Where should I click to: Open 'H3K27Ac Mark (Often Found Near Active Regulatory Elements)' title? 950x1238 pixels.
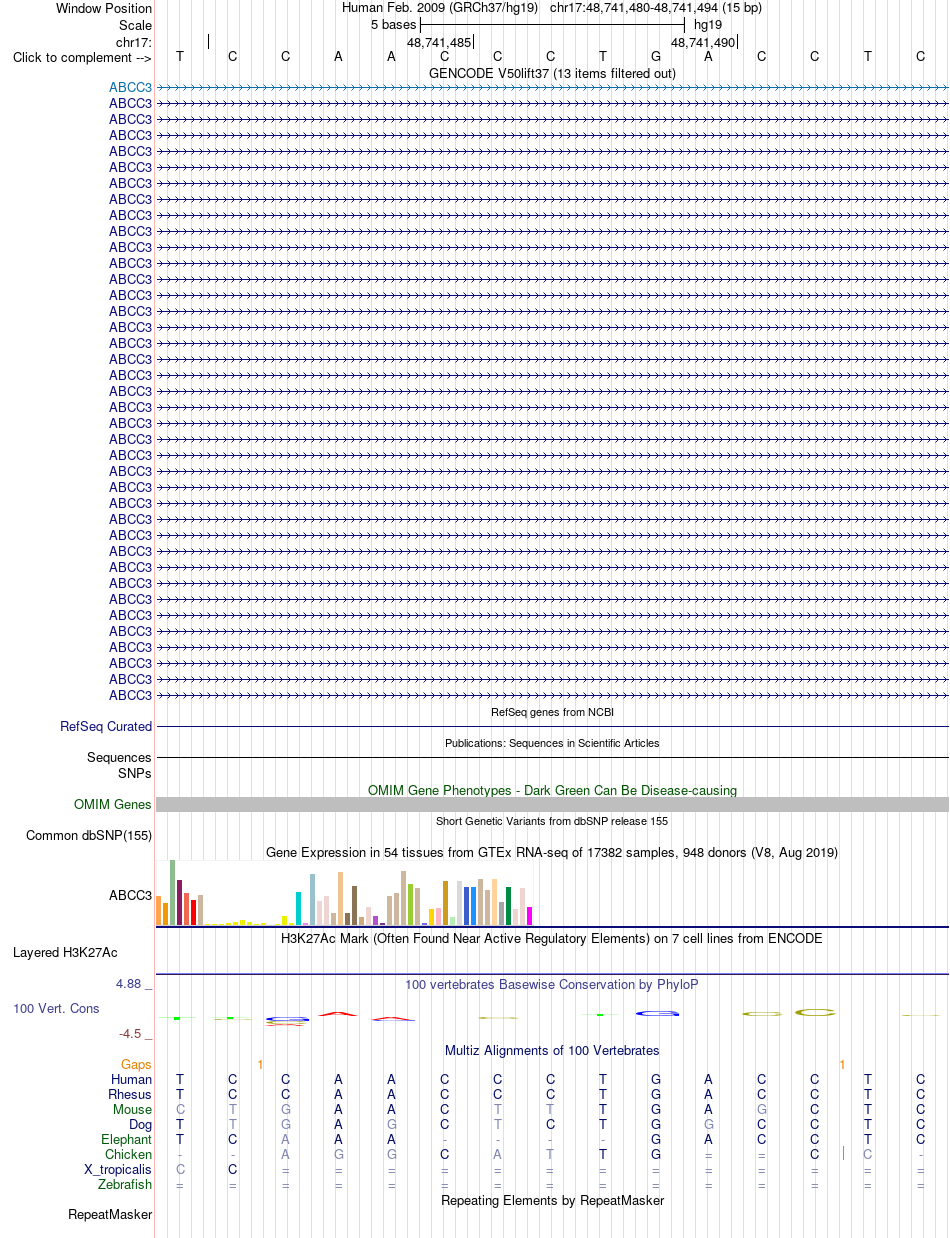(552, 939)
